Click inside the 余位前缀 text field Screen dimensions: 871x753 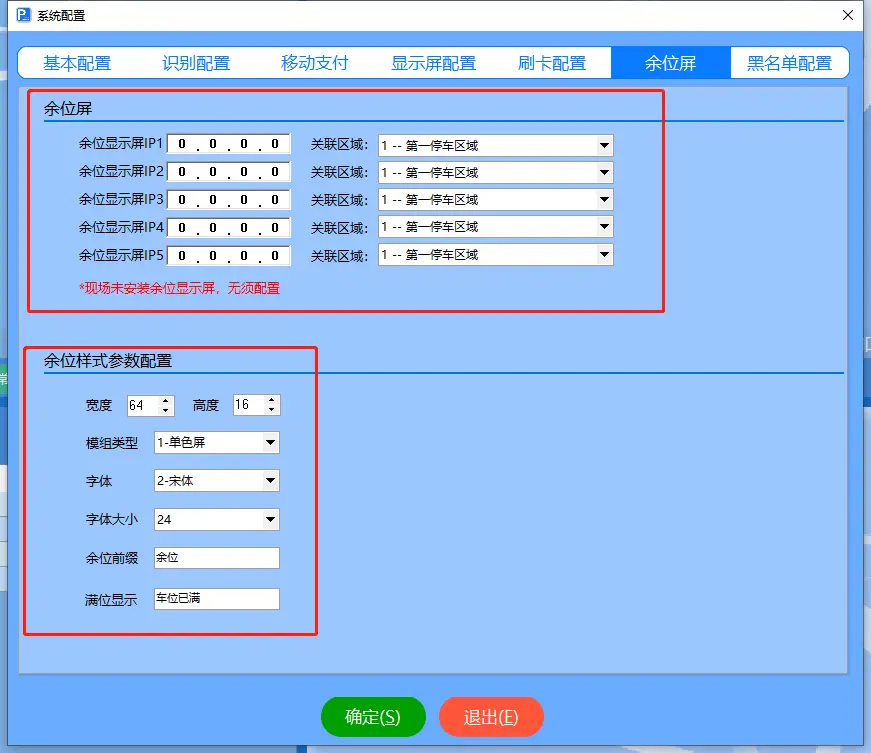tap(216, 558)
